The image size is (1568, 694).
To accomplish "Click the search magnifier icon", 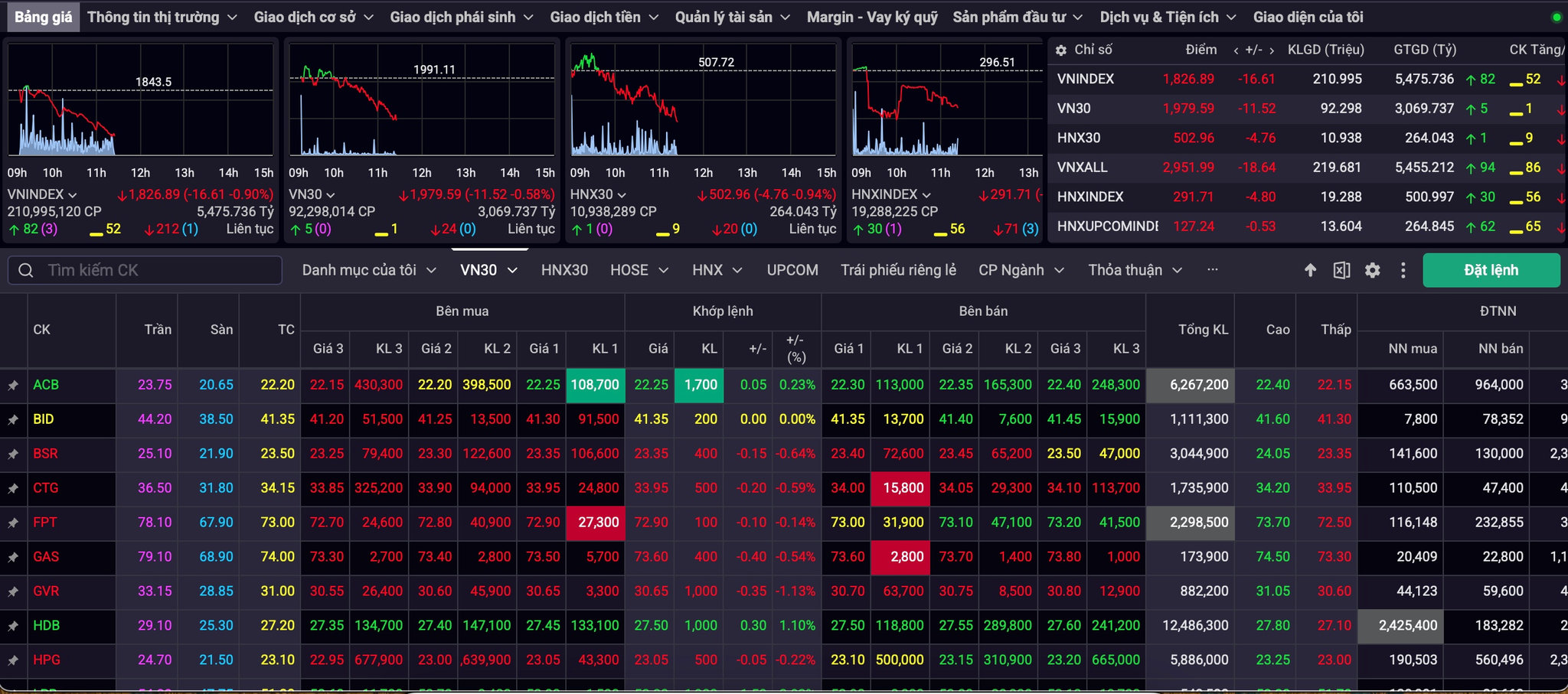I will pyautogui.click(x=26, y=270).
